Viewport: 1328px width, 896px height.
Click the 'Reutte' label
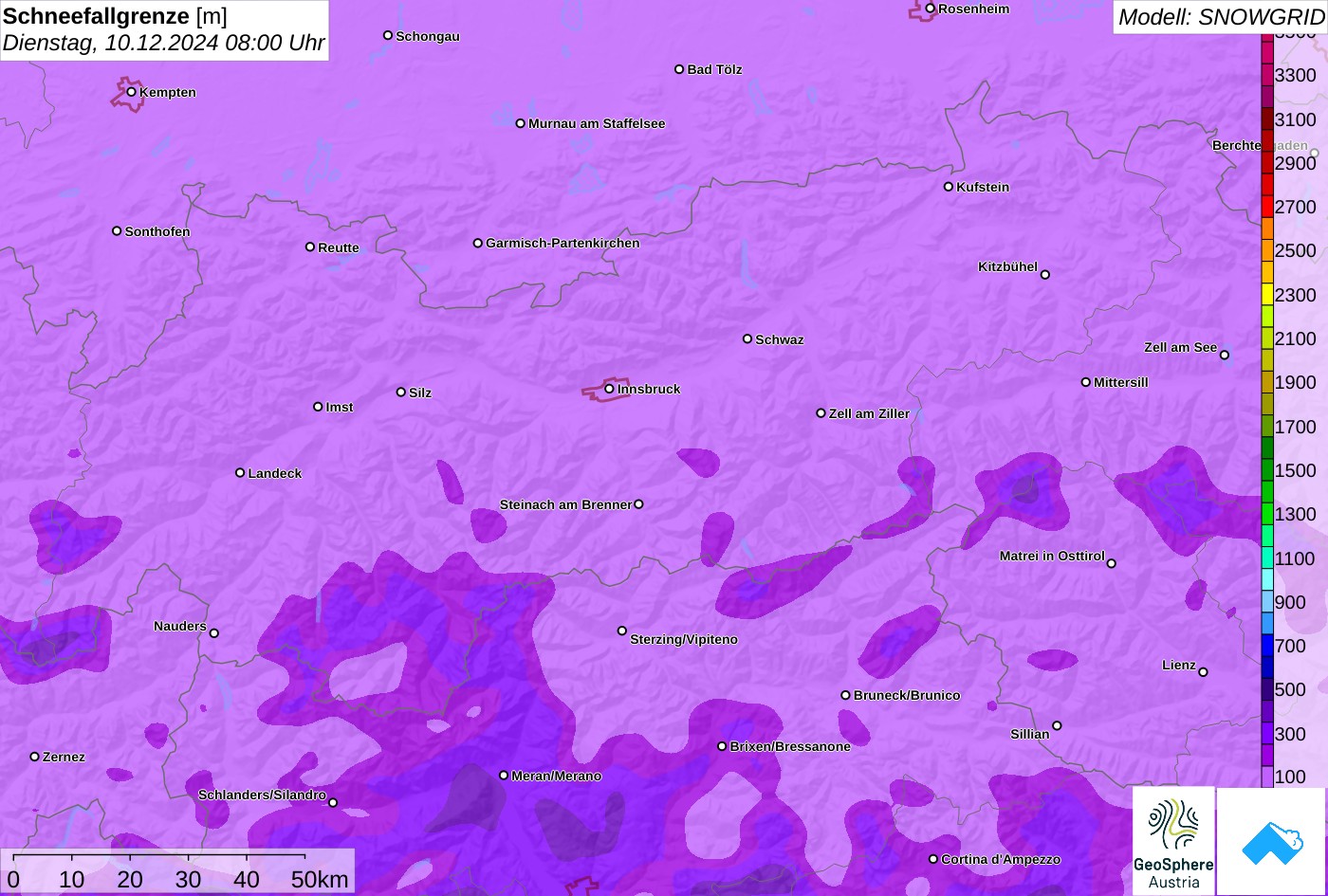pos(339,247)
